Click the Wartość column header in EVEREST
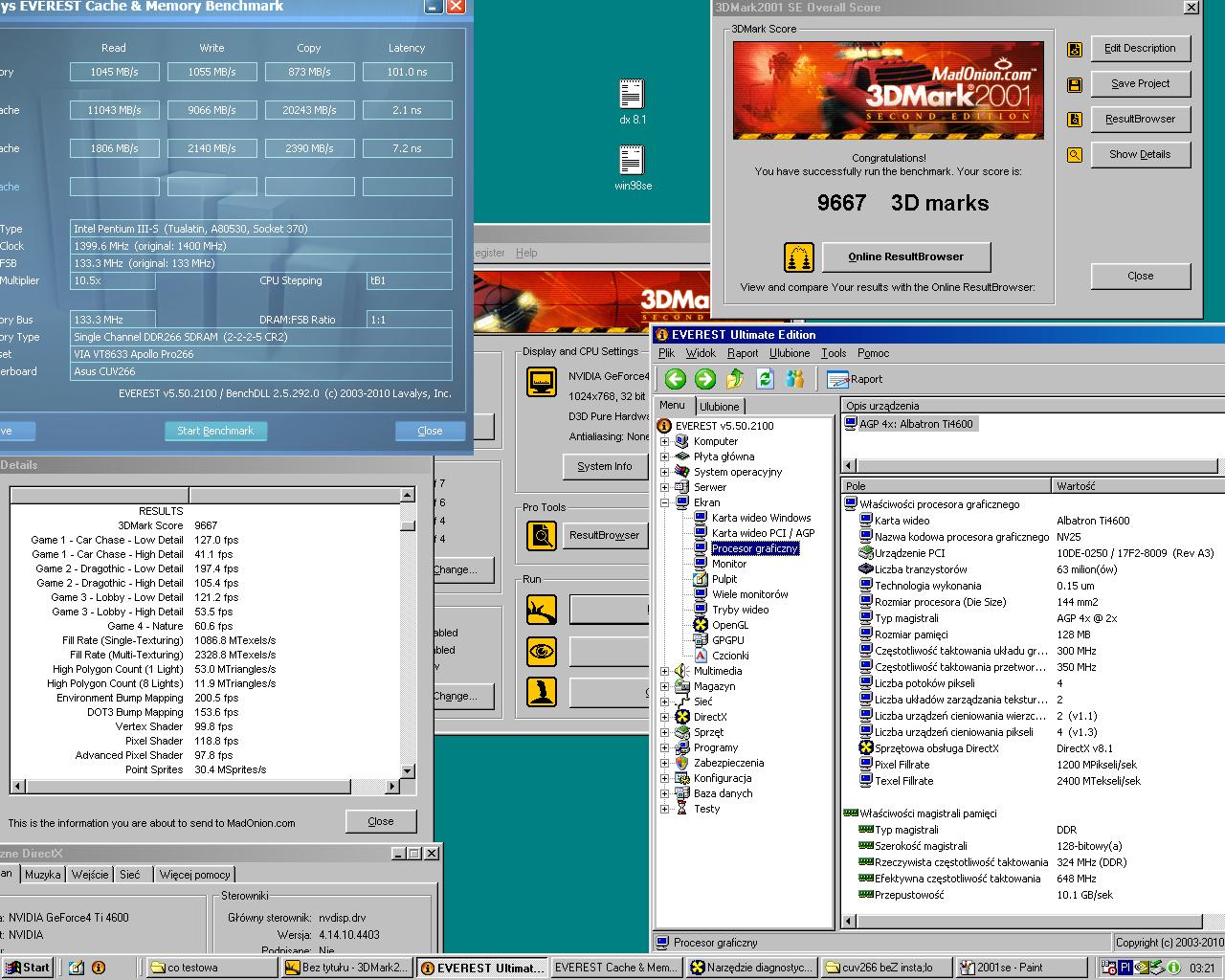Image resolution: width=1225 pixels, height=980 pixels. (x=1138, y=486)
